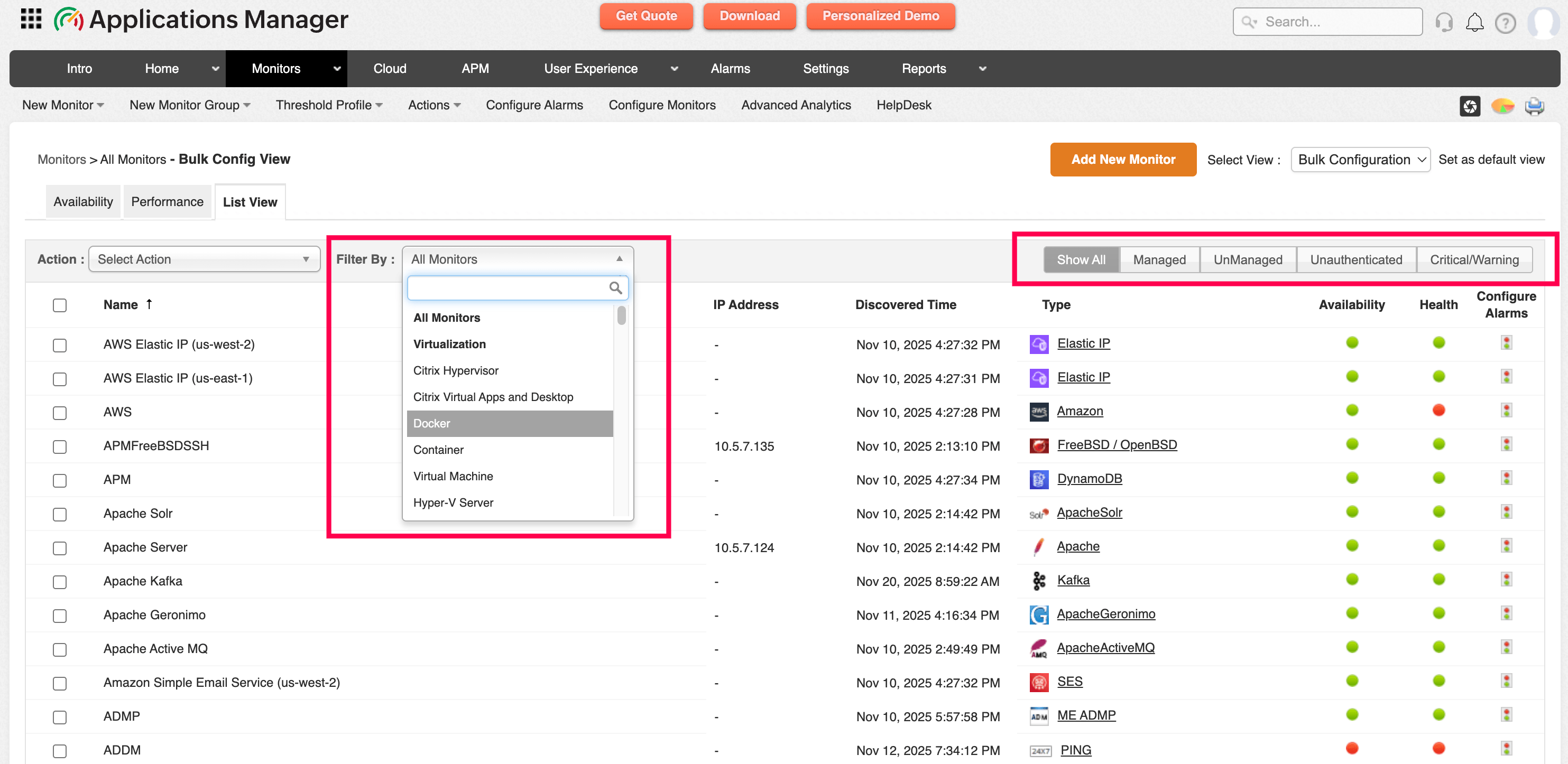Image resolution: width=1568 pixels, height=764 pixels.
Task: Show only UnManaged monitors
Action: (1248, 260)
